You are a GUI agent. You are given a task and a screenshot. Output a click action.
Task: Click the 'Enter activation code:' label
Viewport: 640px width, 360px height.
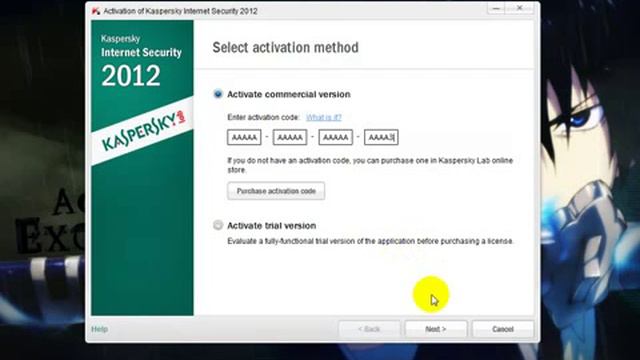pyautogui.click(x=263, y=117)
